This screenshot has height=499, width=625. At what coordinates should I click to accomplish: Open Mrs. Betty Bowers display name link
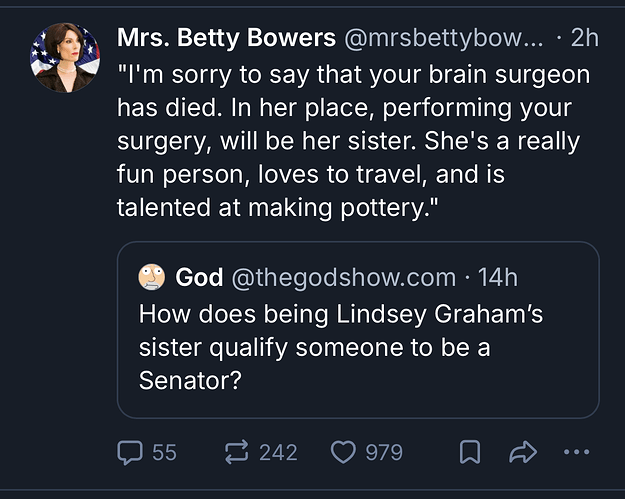[226, 38]
